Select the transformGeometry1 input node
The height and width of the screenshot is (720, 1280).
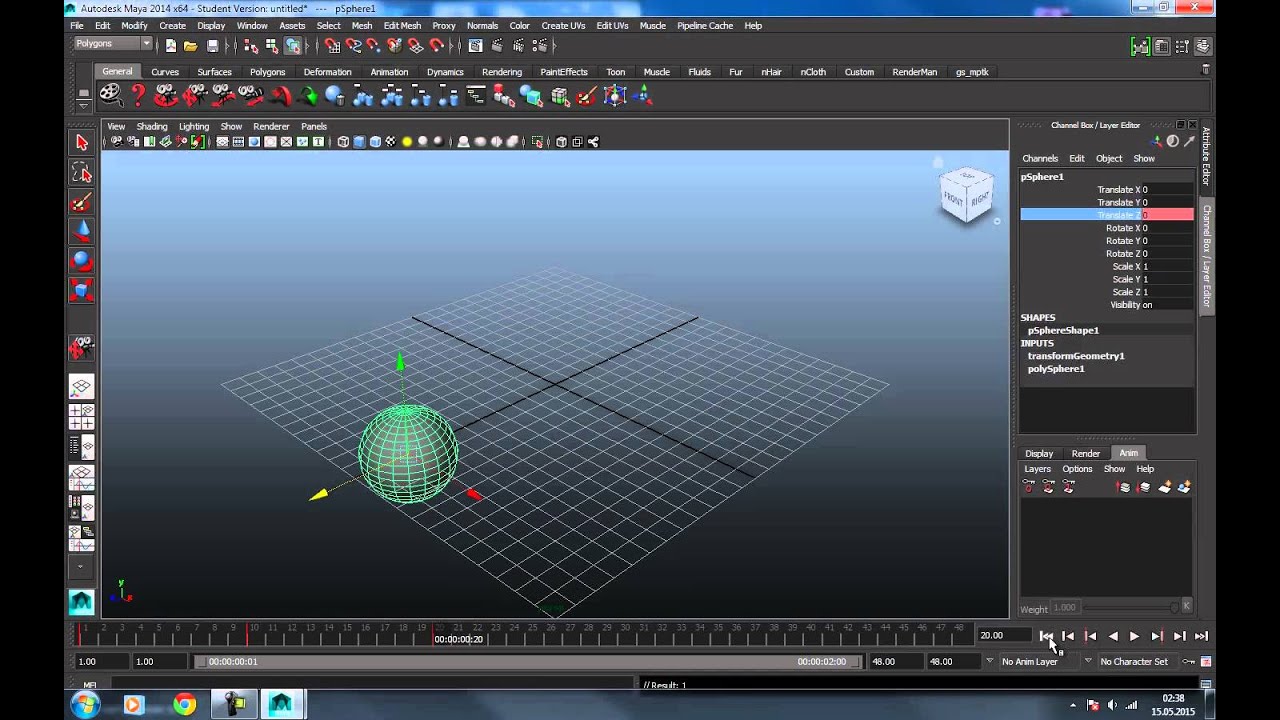click(x=1076, y=356)
